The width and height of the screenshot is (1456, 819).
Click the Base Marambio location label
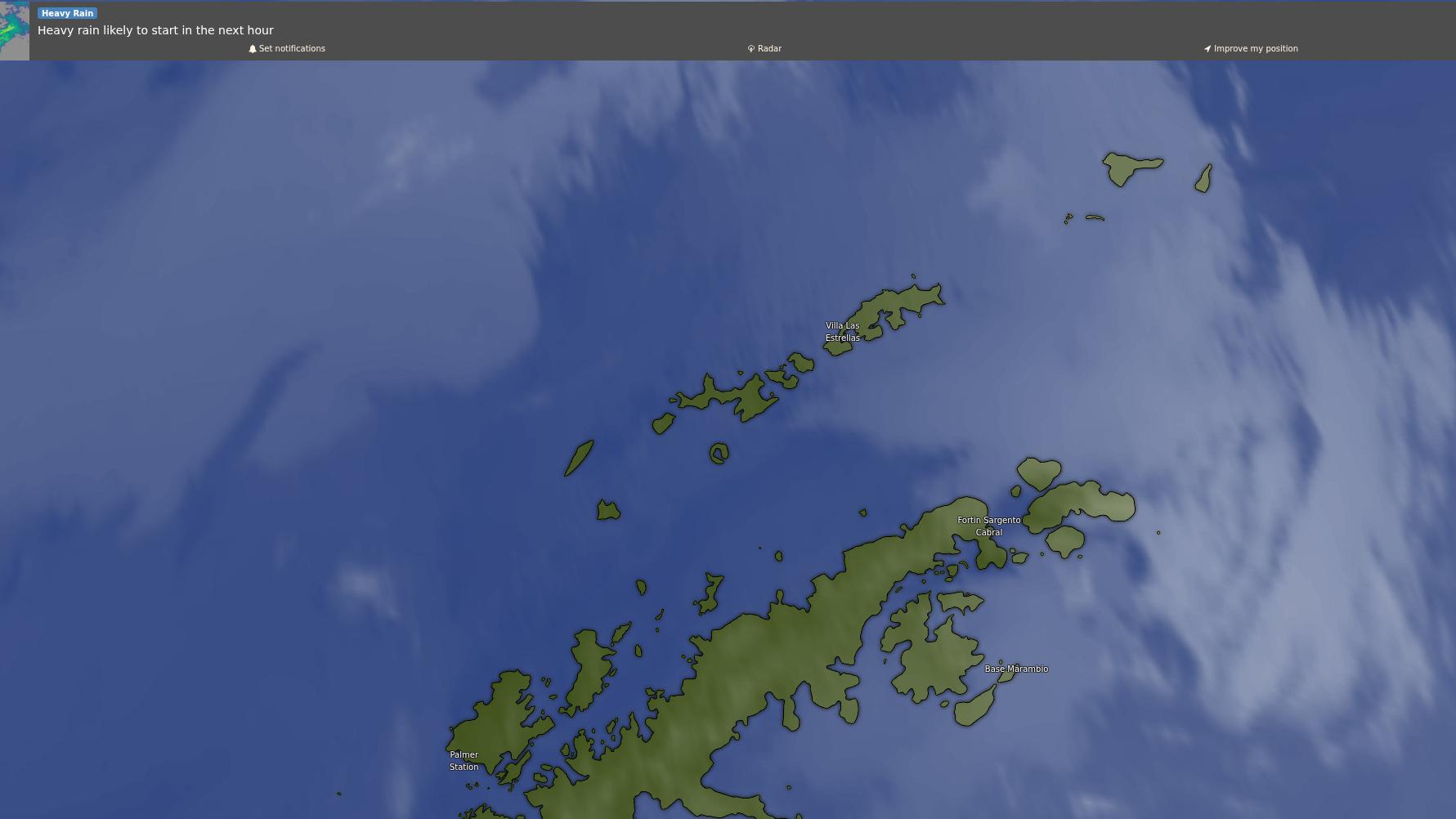[x=1016, y=669]
